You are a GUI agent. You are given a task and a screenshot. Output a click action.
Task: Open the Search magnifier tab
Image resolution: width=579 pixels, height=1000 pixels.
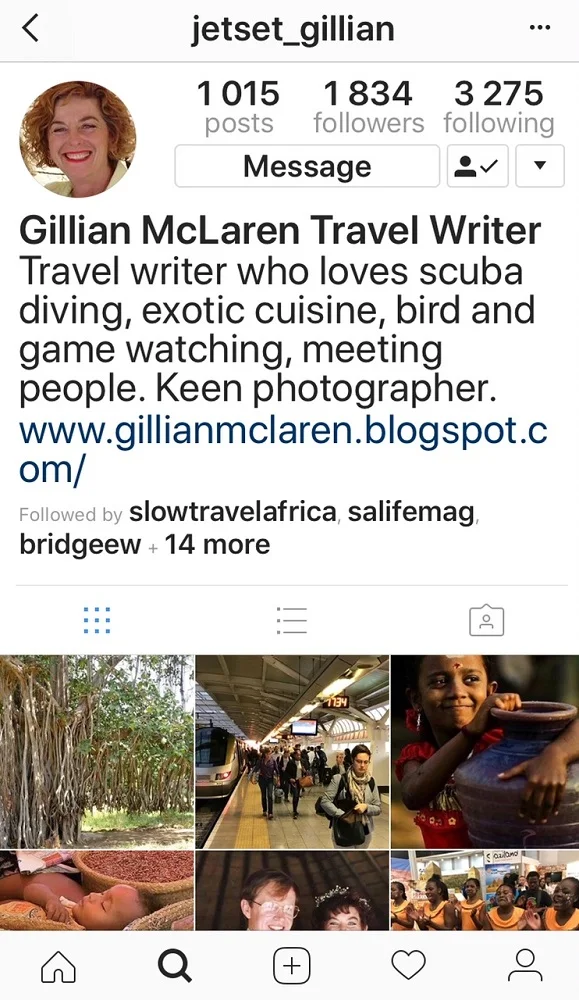[x=174, y=966]
